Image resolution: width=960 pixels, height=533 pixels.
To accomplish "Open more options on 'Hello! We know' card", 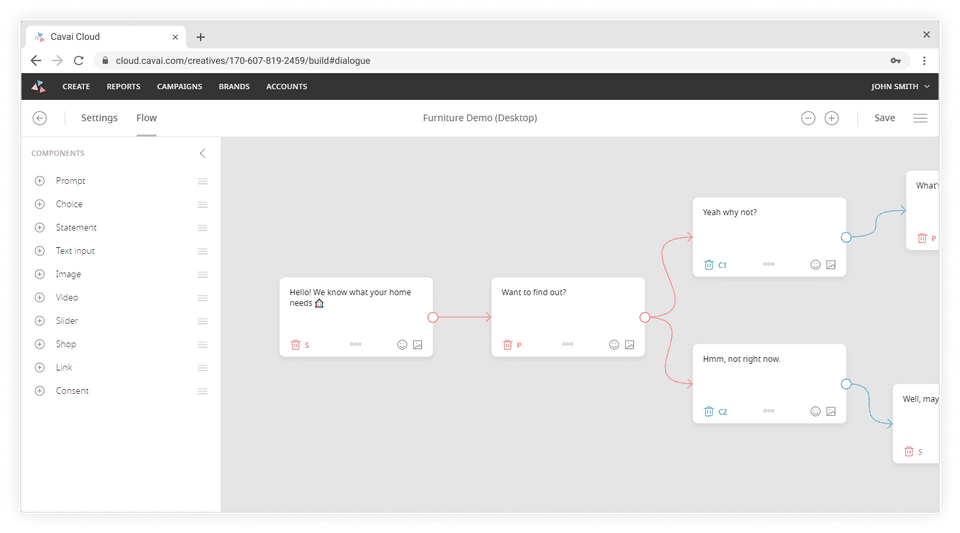I will pos(356,345).
